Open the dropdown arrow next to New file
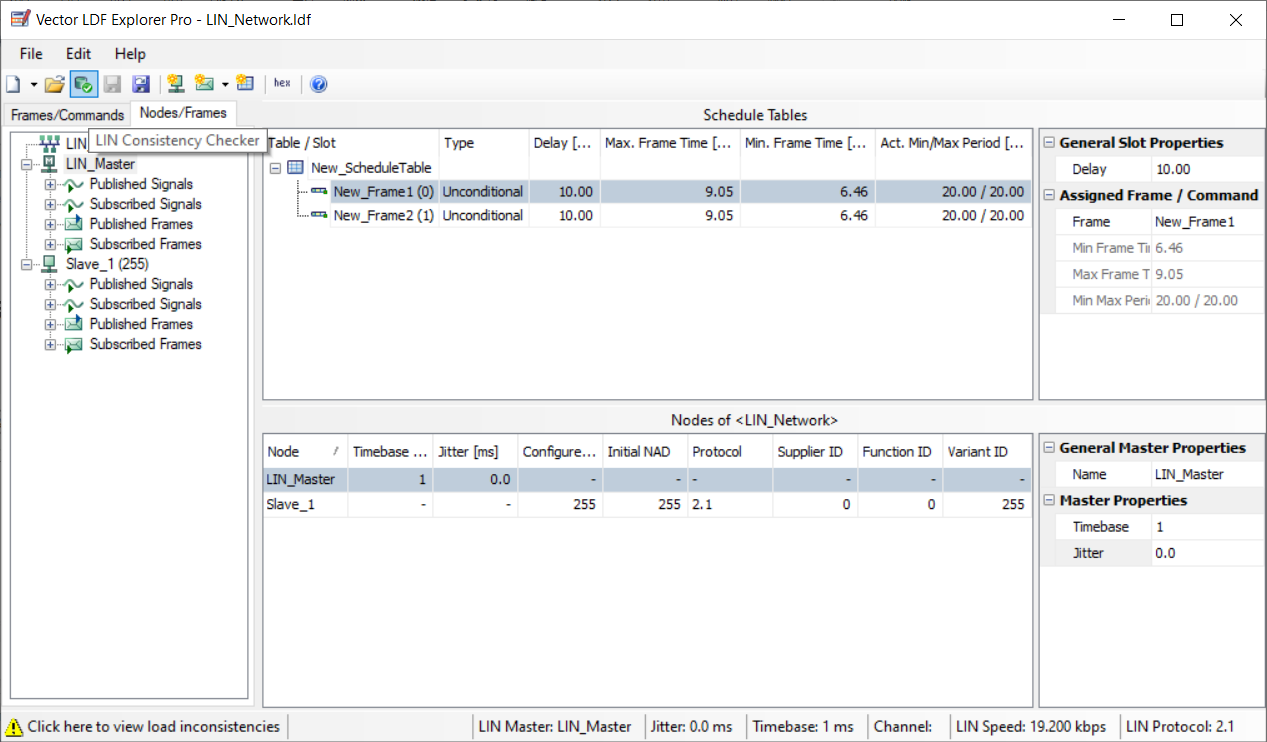Viewport: 1267px width, 742px height. tap(33, 84)
